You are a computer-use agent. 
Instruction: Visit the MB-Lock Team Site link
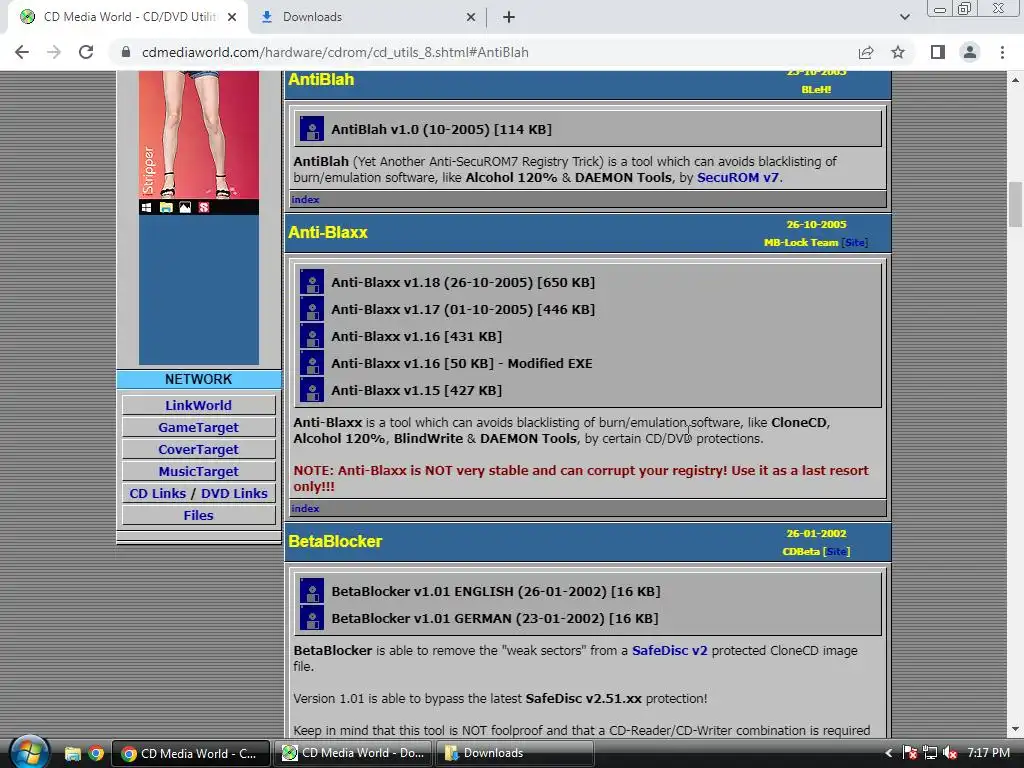point(854,242)
